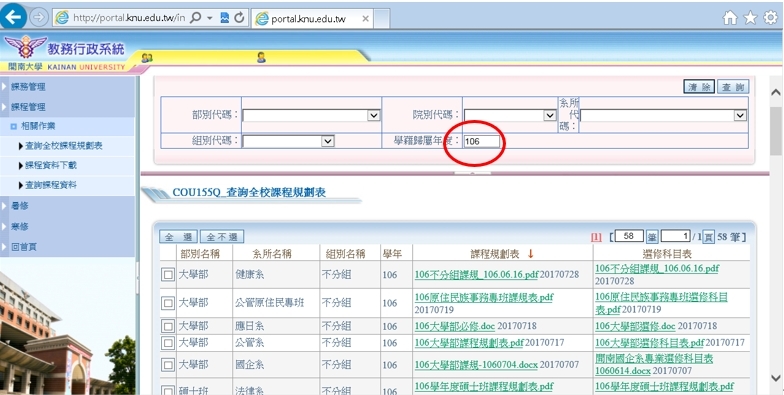The height and width of the screenshot is (395, 784).
Task: Select 相關作業 in the sidebar
Action: pyautogui.click(x=38, y=126)
